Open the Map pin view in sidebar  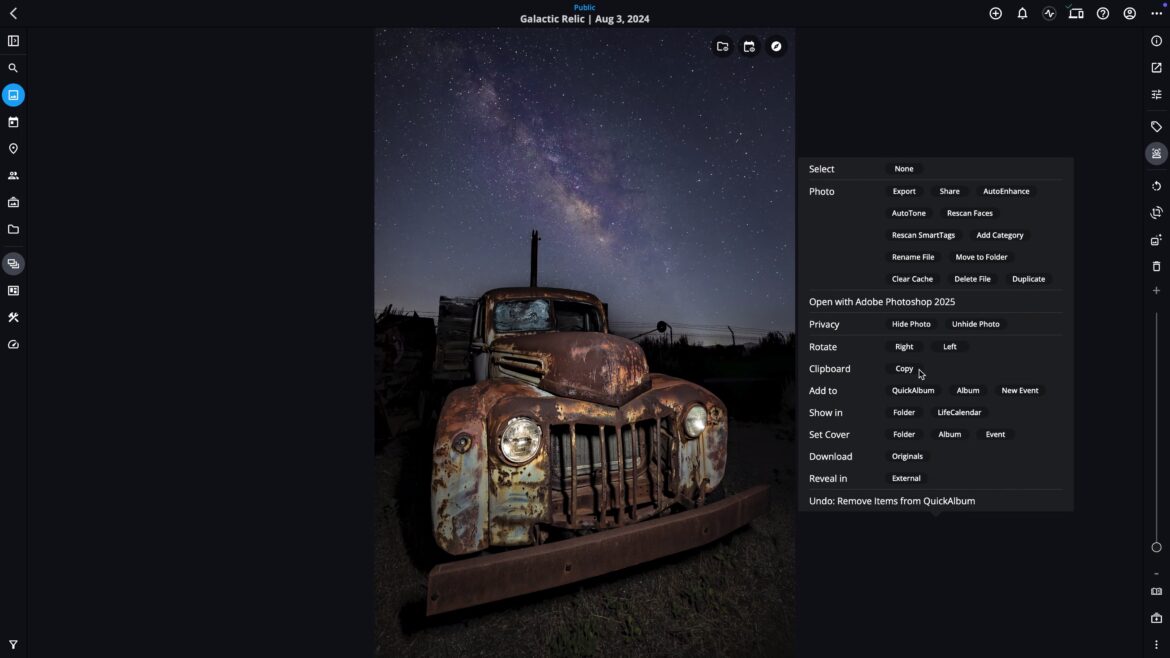[x=13, y=149]
